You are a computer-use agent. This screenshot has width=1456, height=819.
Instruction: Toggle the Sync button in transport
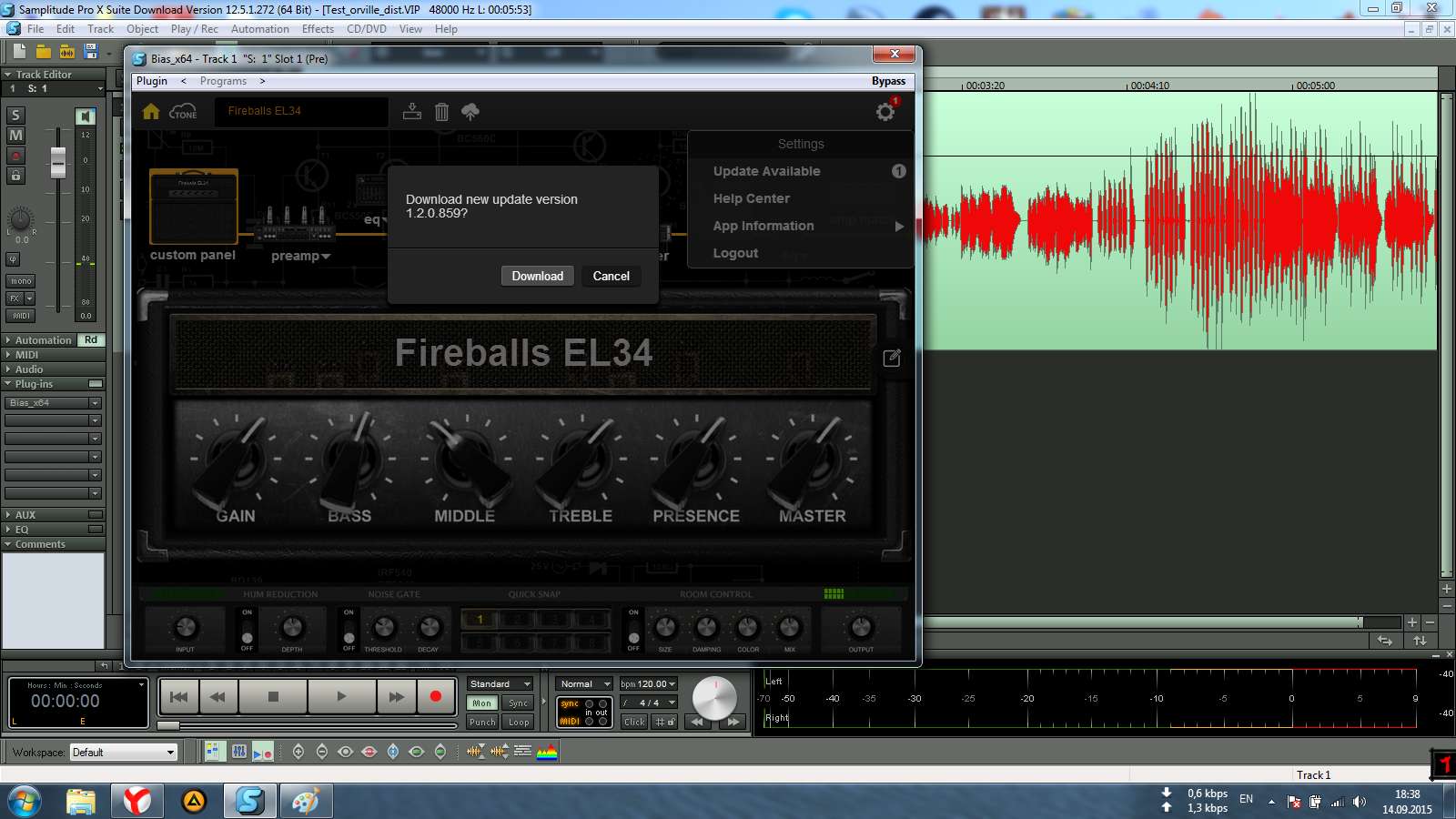[x=518, y=703]
